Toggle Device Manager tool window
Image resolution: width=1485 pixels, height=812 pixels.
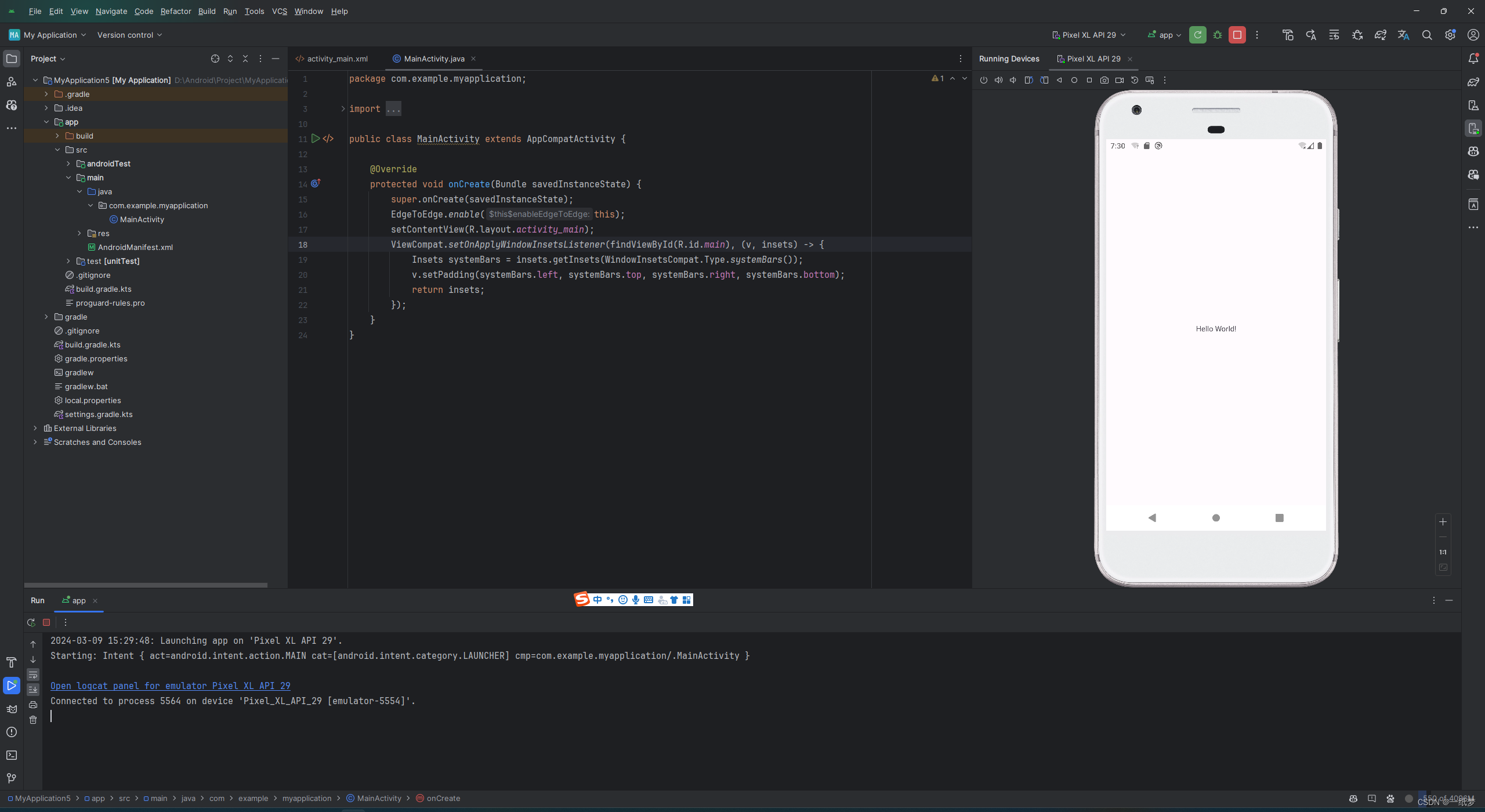[1473, 105]
